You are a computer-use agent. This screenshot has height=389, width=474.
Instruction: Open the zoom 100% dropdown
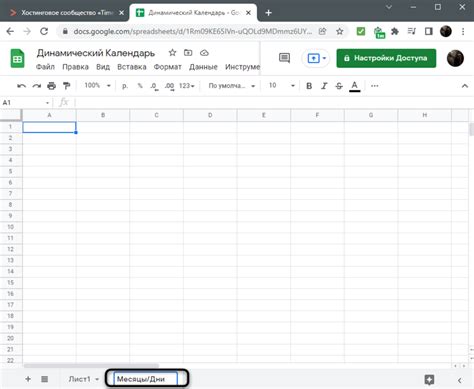(x=97, y=86)
